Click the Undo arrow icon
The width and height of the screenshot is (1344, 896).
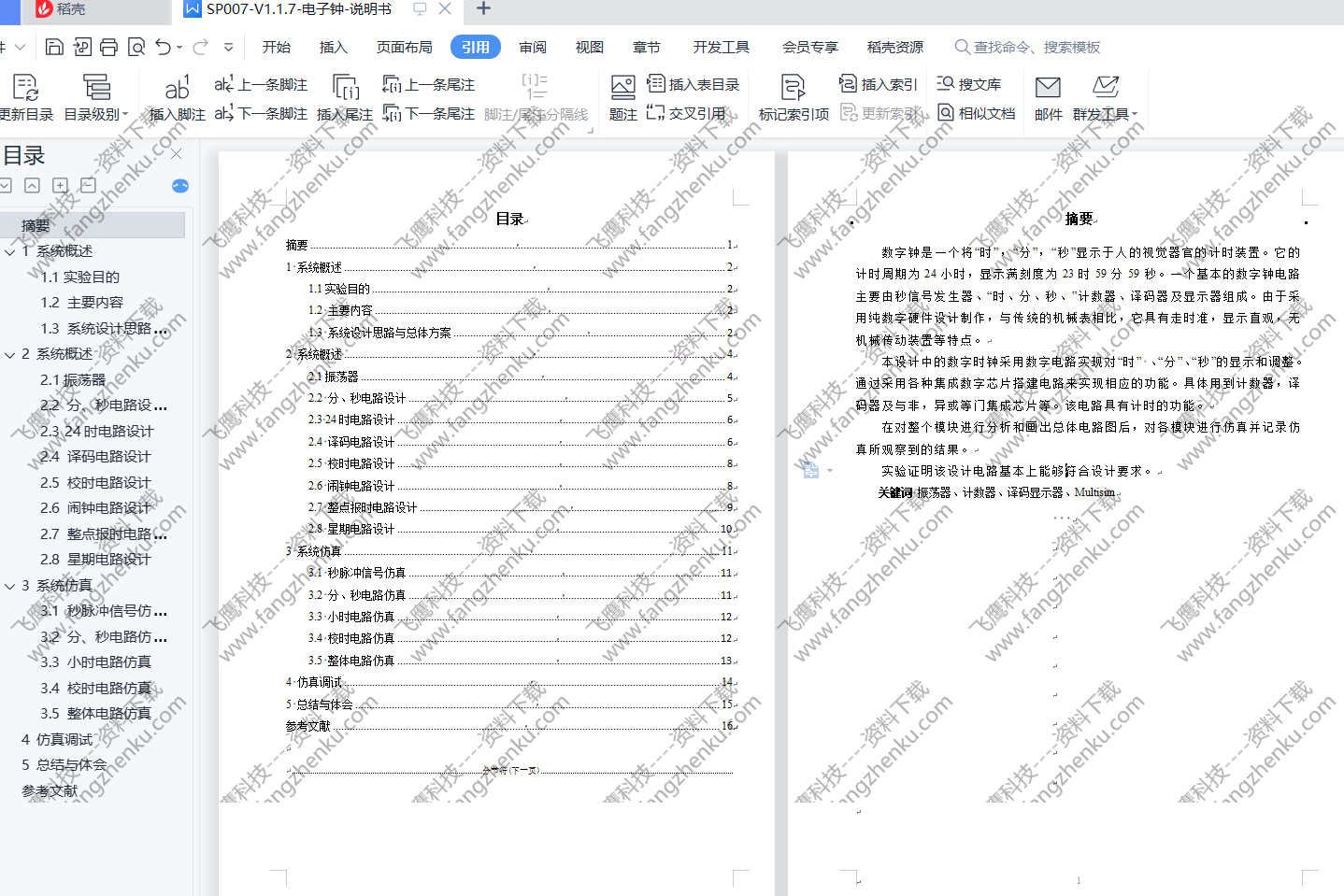pyautogui.click(x=164, y=47)
